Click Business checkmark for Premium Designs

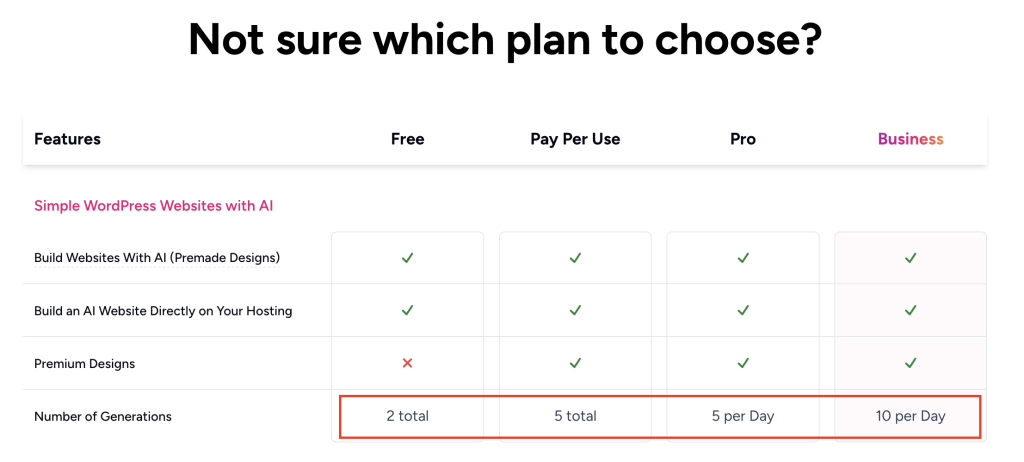coord(910,363)
